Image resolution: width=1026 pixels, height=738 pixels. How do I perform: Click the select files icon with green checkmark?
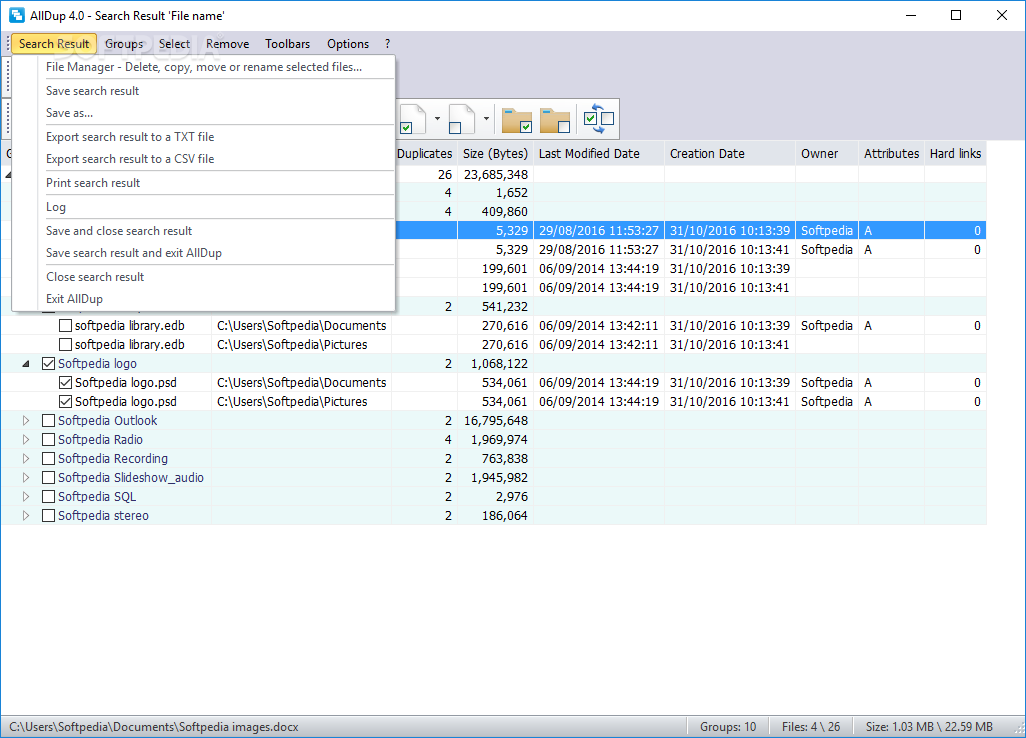click(x=413, y=119)
